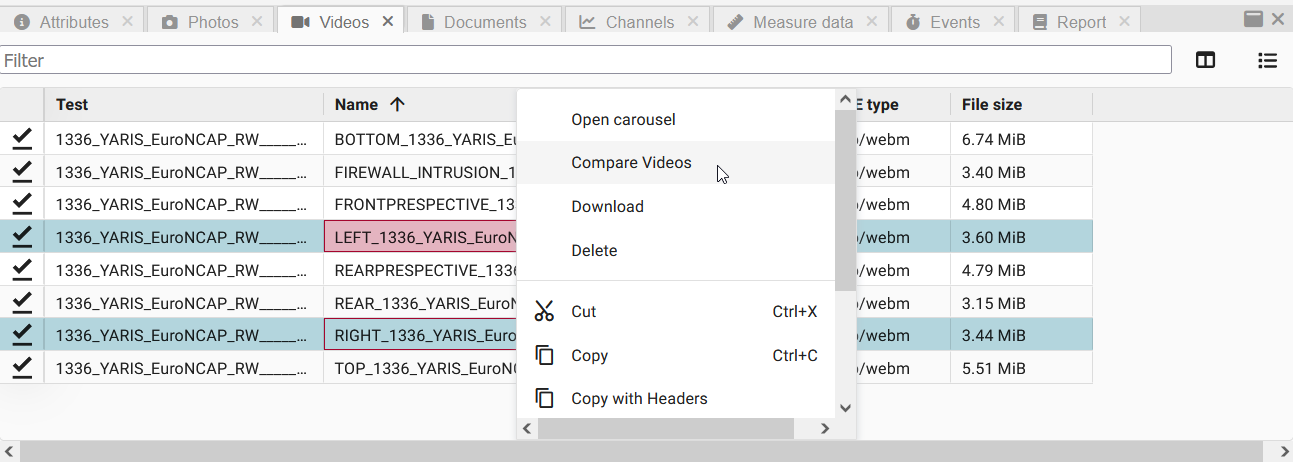The height and width of the screenshot is (462, 1293).
Task: Click the report icon on Report tab
Action: pyautogui.click(x=1040, y=21)
